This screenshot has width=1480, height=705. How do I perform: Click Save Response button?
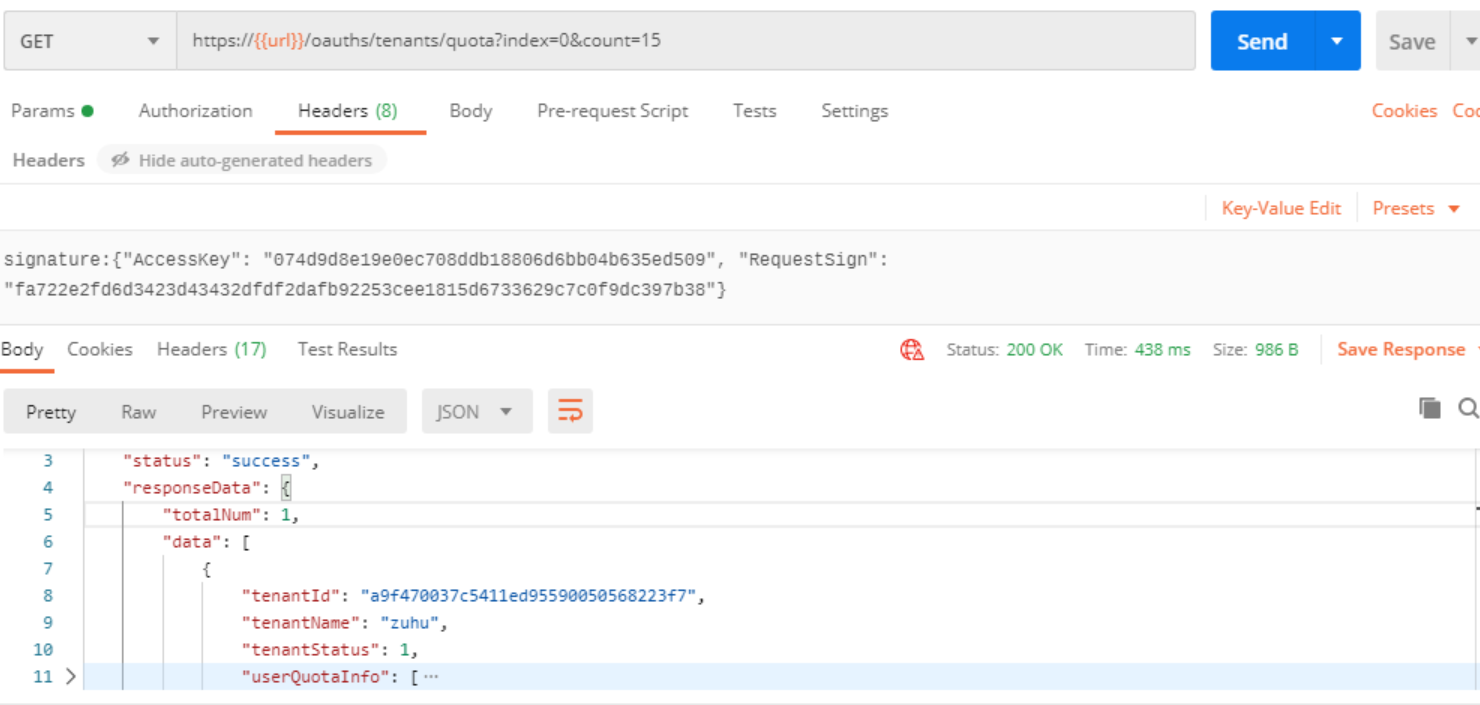click(x=1400, y=349)
